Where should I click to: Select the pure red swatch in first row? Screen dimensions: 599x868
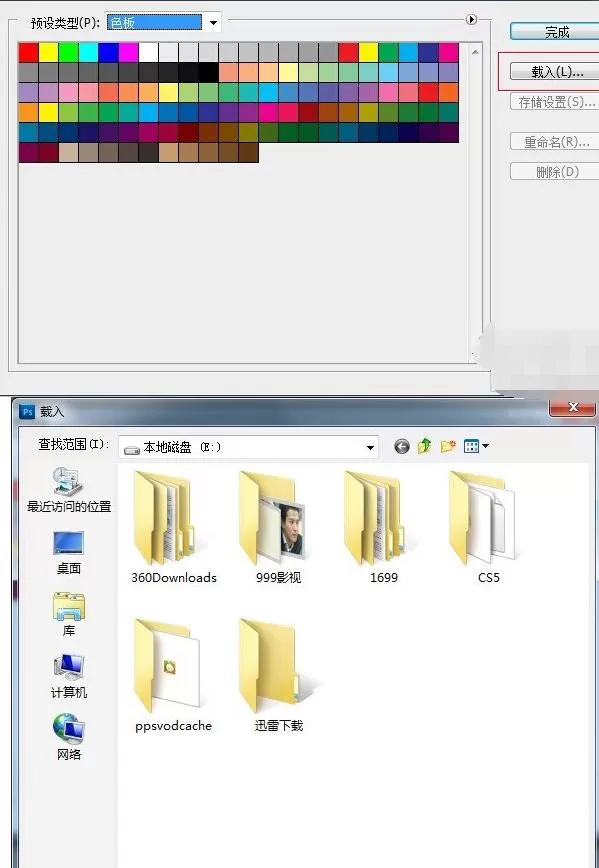click(x=29, y=53)
